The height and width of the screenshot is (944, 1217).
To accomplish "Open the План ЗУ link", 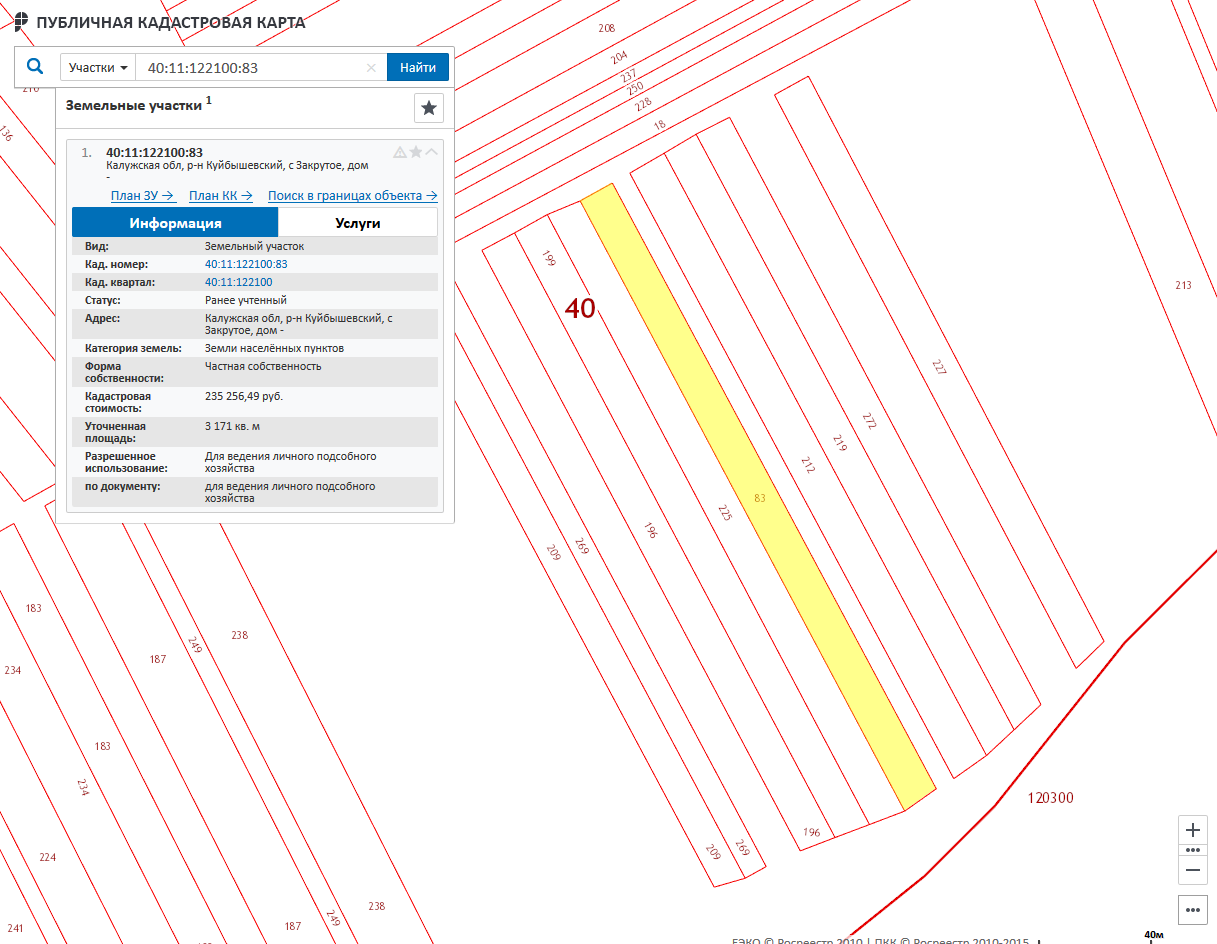I will (x=143, y=196).
